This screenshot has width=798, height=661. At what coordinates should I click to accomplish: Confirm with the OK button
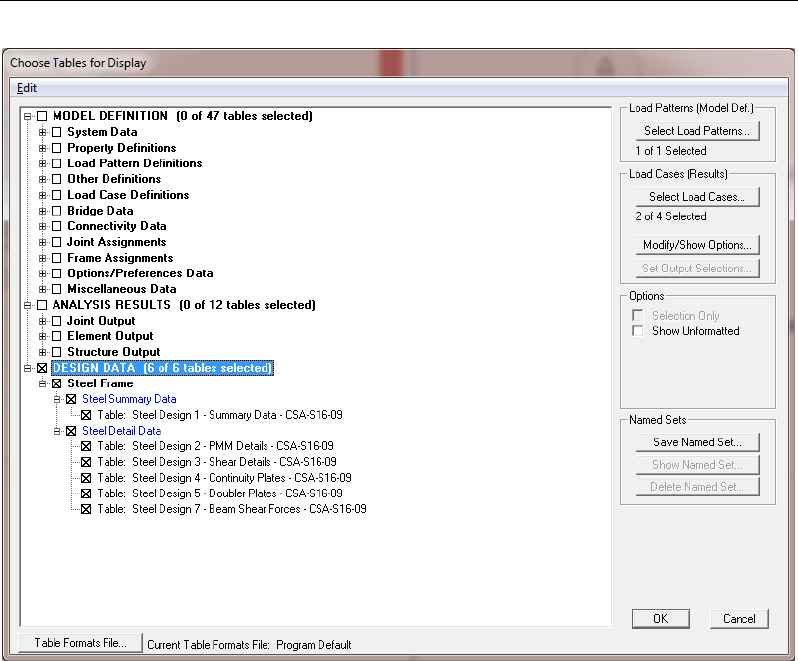coord(661,619)
